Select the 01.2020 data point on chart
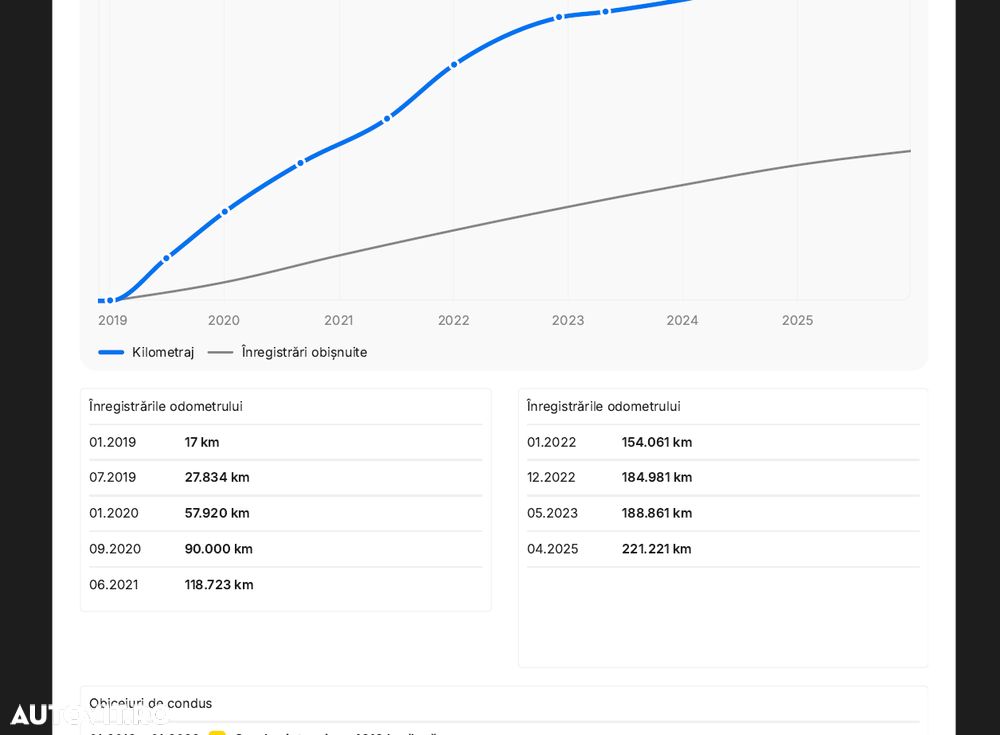The height and width of the screenshot is (735, 1000). tap(224, 211)
